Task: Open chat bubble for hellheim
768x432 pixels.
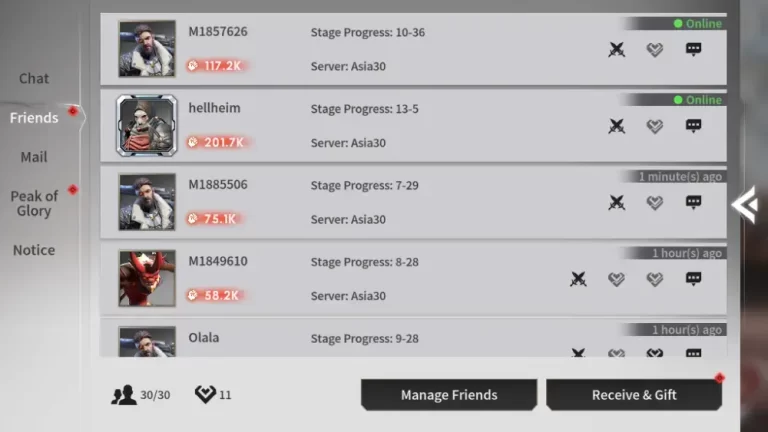Action: point(693,126)
